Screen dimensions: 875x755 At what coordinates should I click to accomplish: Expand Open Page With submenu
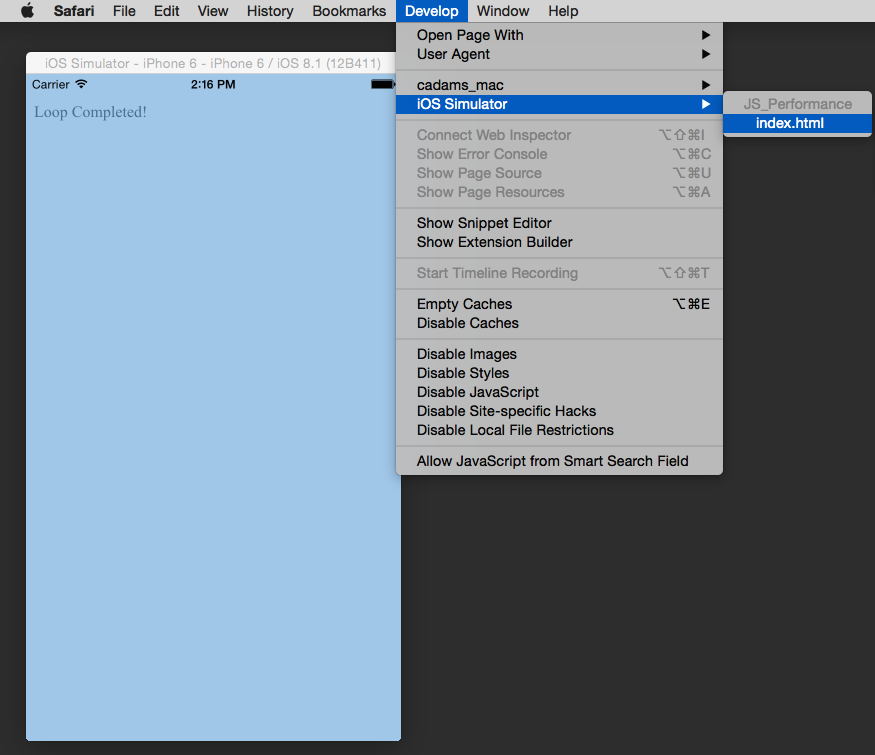(559, 35)
